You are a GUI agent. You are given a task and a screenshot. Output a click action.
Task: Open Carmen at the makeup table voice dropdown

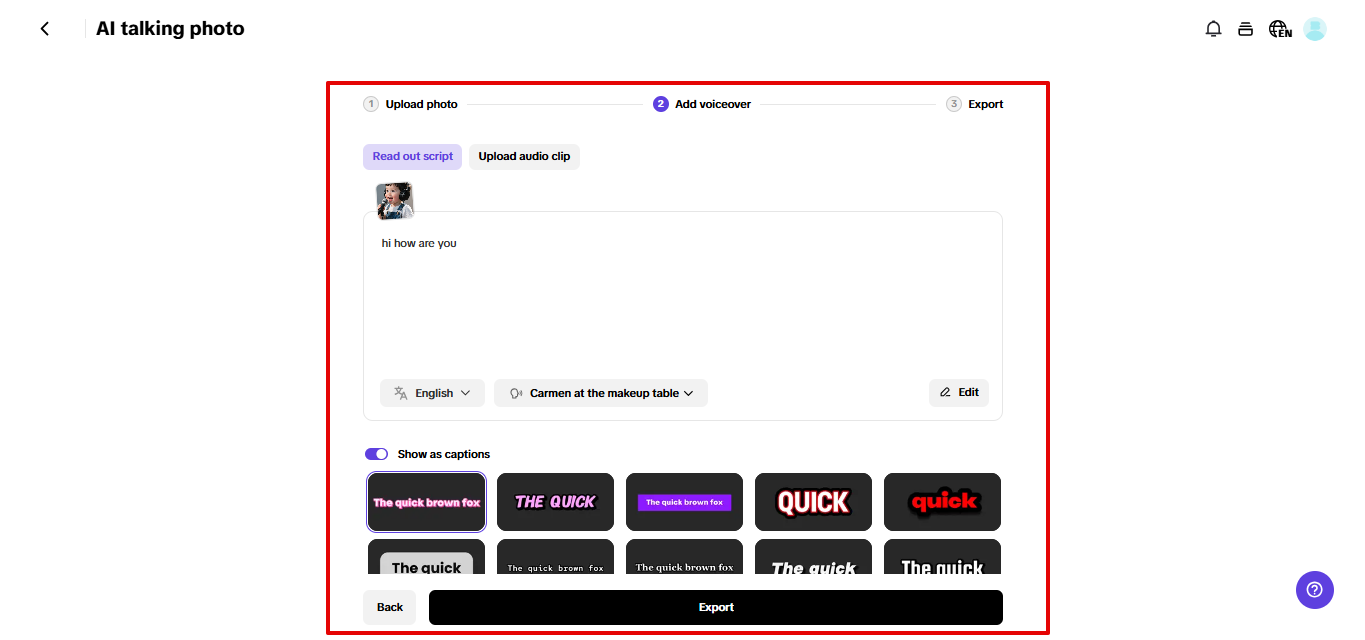pos(601,393)
